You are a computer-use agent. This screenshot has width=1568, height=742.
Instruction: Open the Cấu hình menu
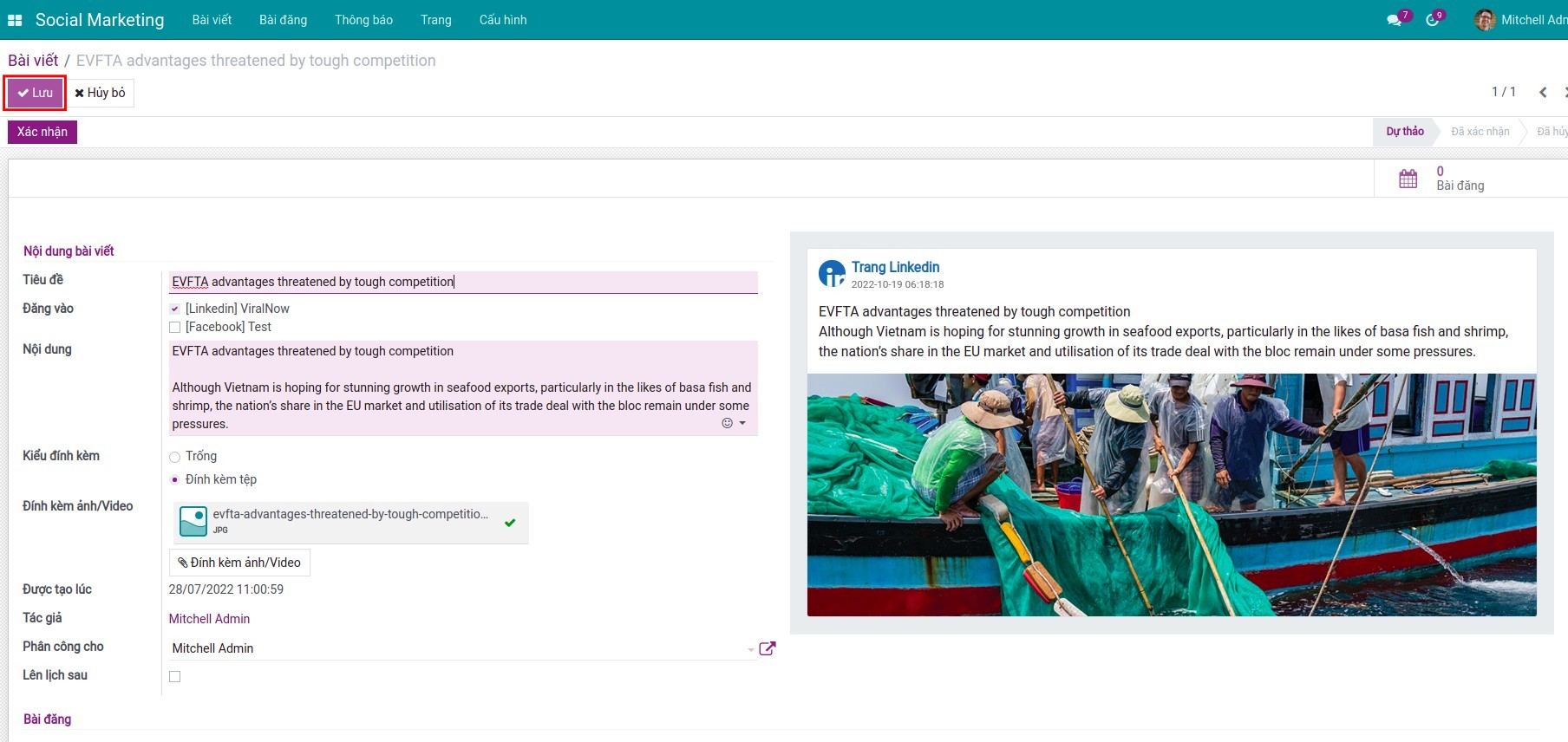(x=502, y=20)
